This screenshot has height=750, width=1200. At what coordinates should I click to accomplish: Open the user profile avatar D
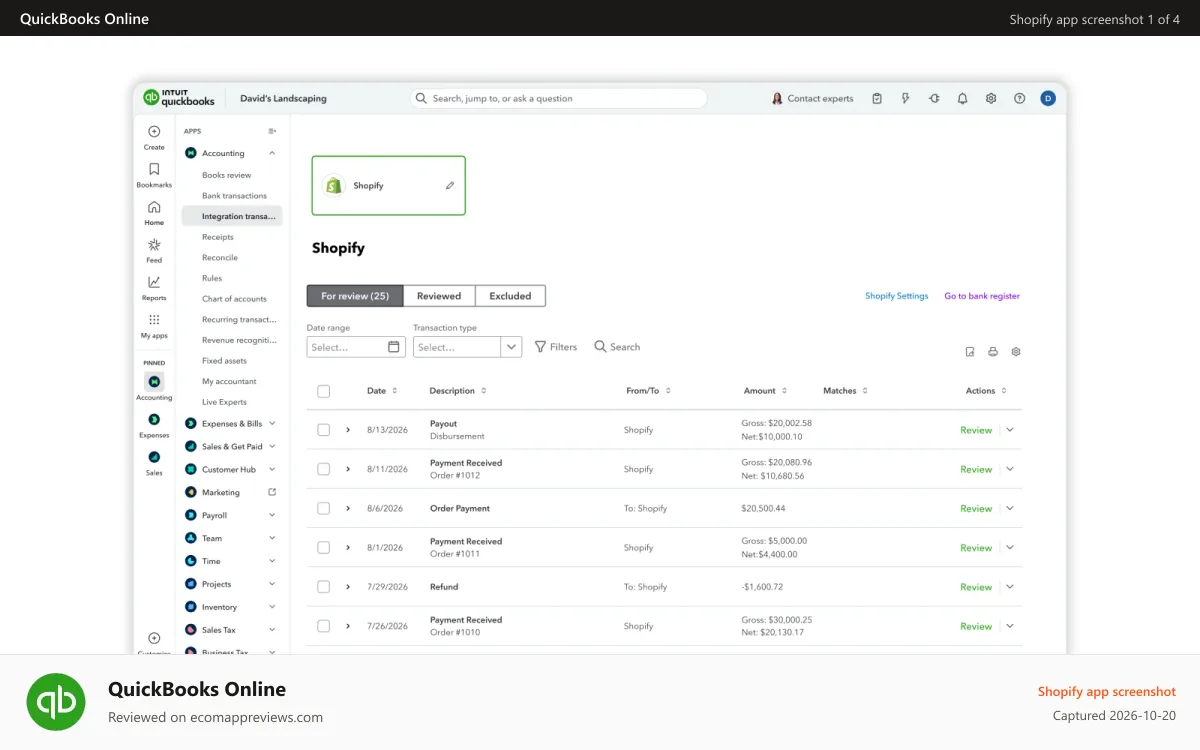click(1048, 98)
